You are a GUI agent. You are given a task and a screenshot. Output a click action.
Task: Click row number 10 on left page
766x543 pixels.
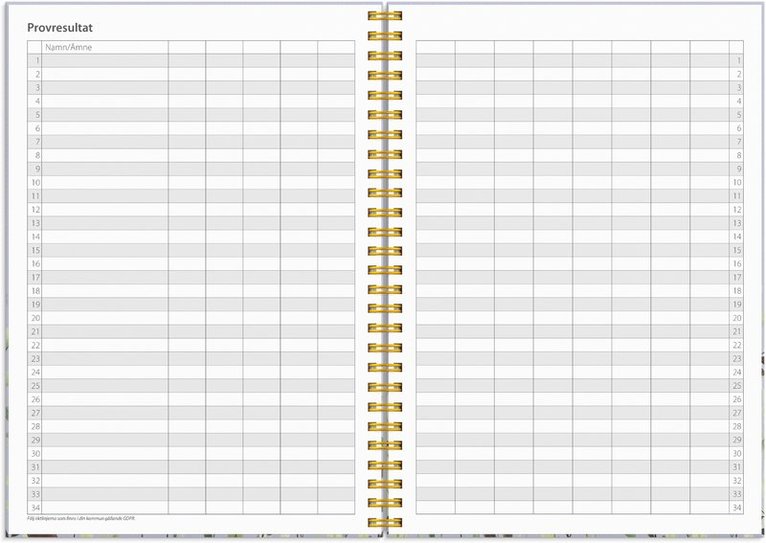[x=35, y=183]
